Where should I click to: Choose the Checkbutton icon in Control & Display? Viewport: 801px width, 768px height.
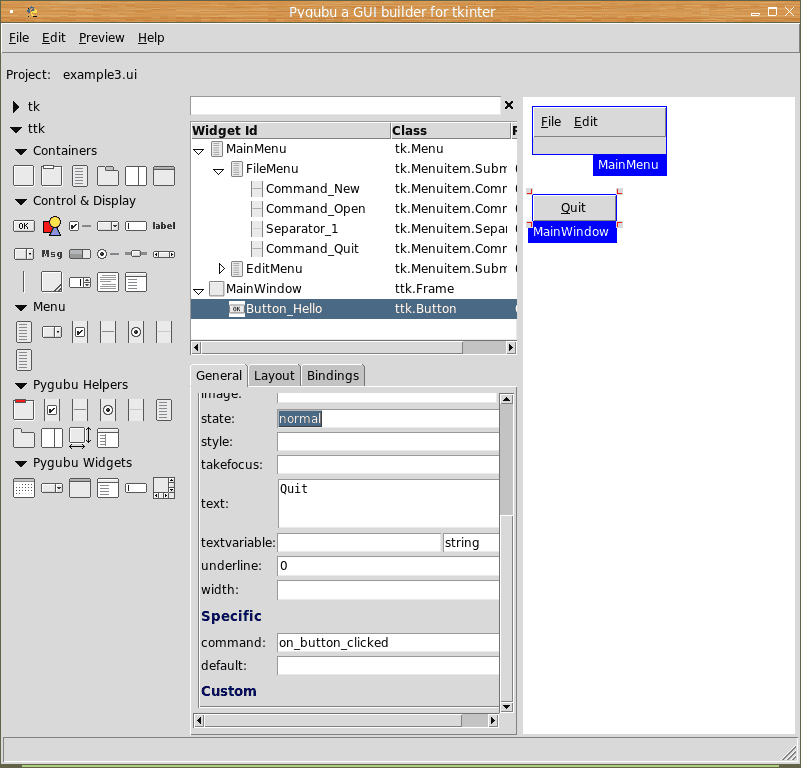tap(80, 226)
